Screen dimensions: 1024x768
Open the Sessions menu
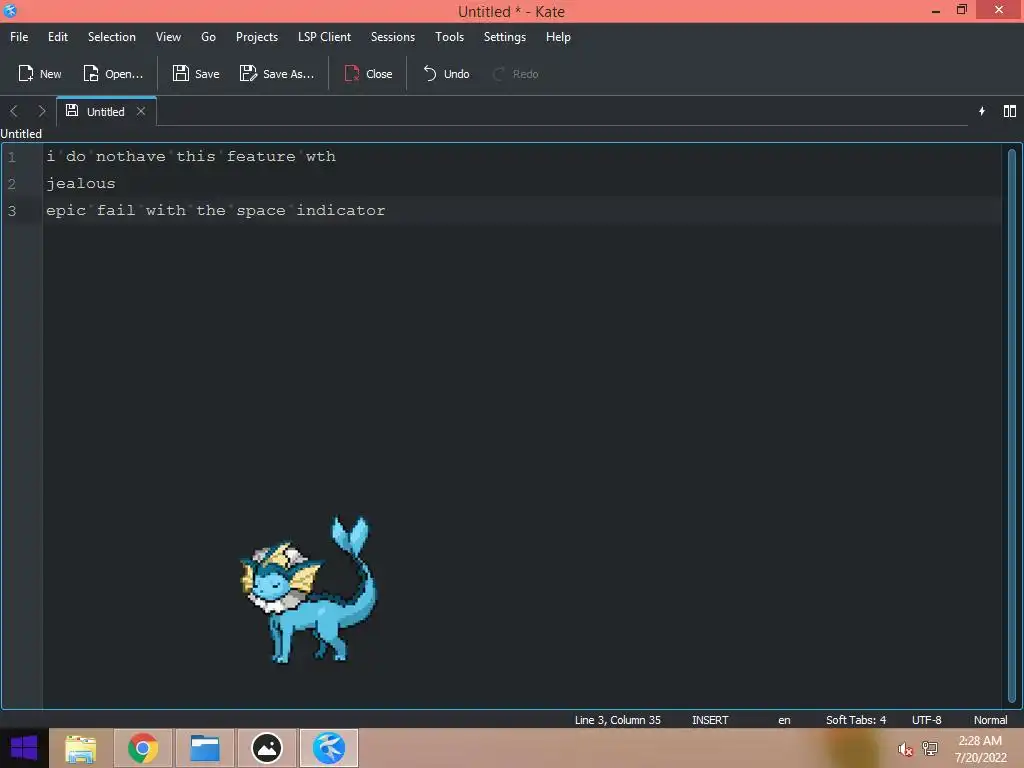tap(392, 37)
